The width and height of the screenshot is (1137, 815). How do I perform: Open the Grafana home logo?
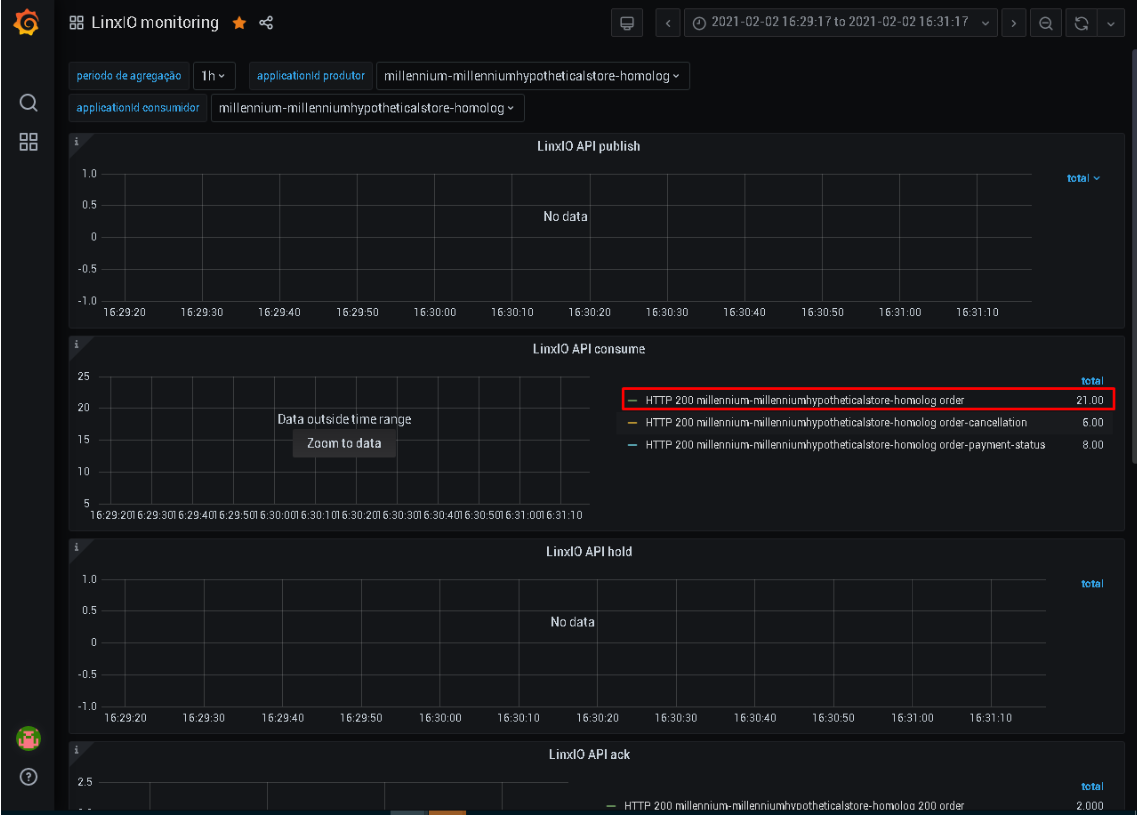coord(27,22)
